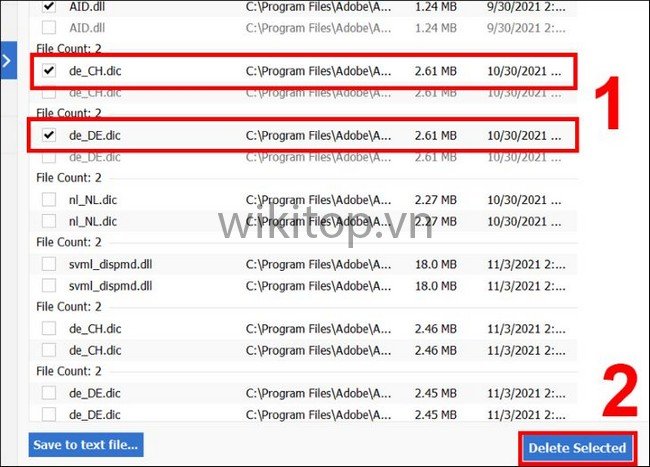This screenshot has height=467, width=650.
Task: Select the checked de_CH.dic file name
Action: (x=96, y=71)
